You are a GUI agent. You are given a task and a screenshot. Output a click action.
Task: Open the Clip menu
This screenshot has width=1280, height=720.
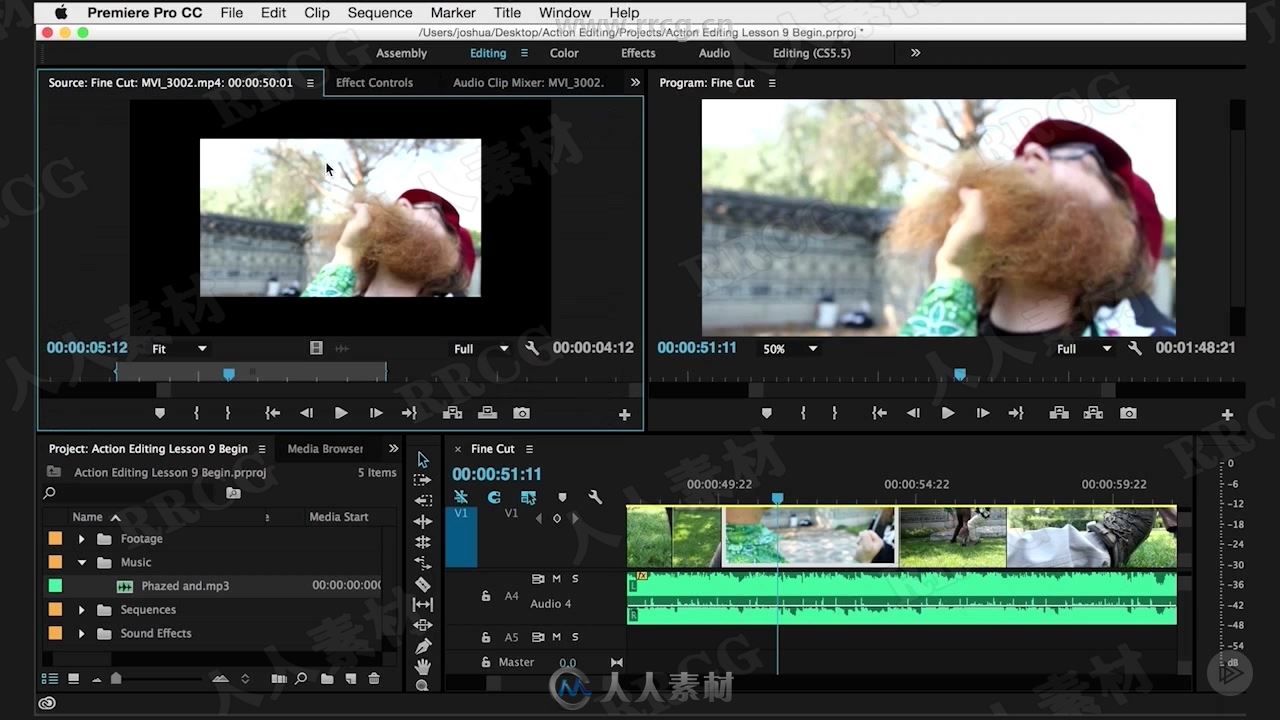317,13
